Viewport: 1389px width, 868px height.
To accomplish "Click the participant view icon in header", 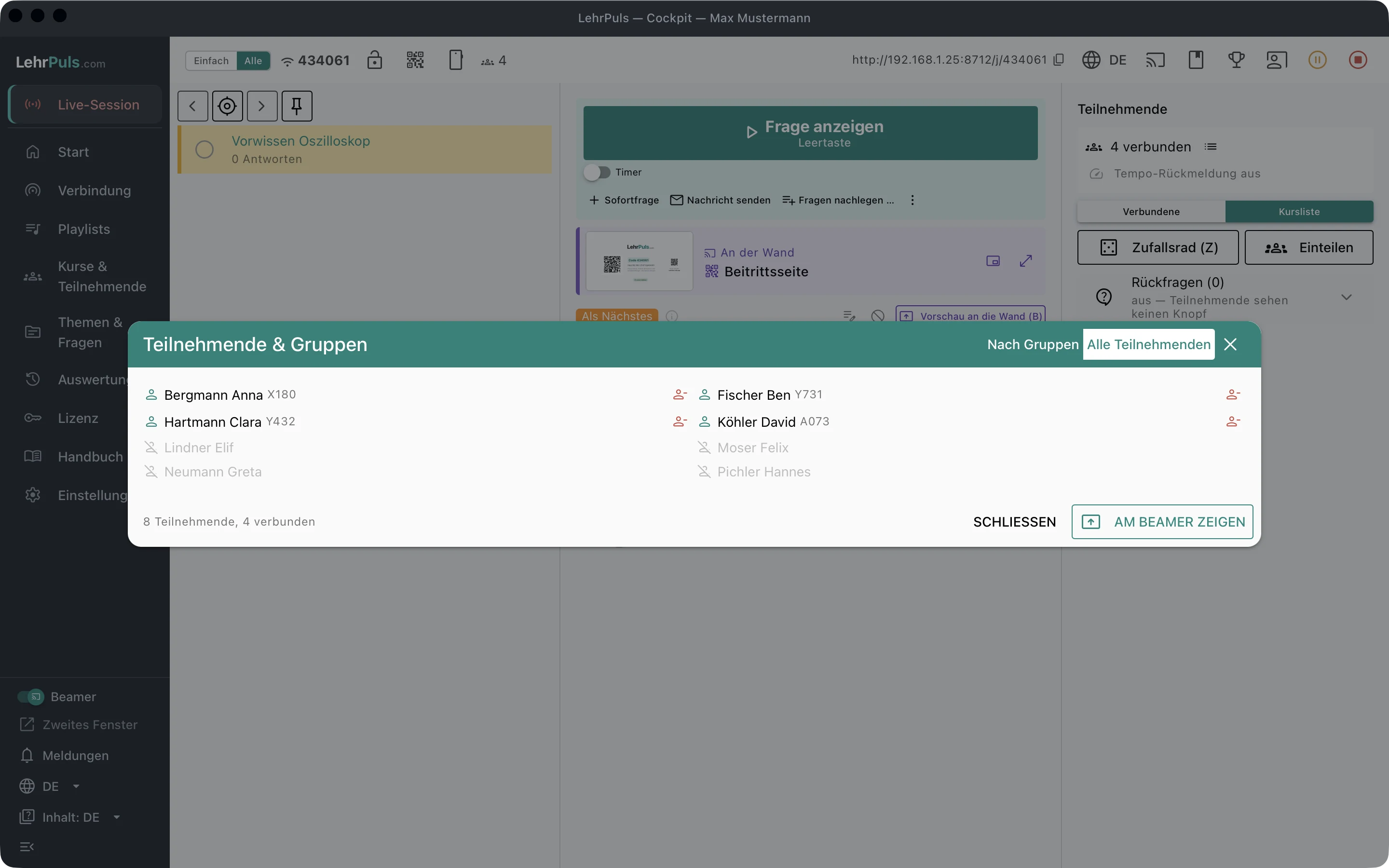I will click(1277, 60).
